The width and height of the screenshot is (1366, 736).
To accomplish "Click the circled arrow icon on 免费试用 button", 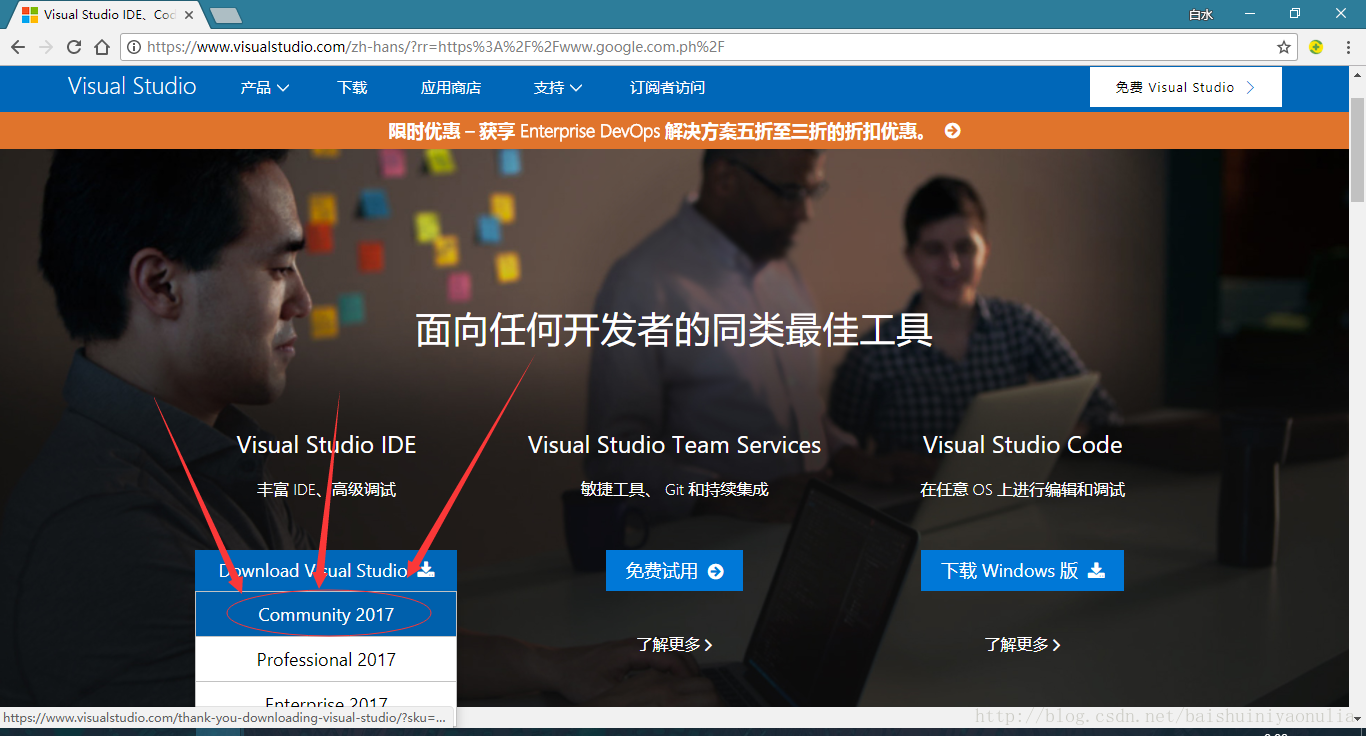I will point(715,571).
